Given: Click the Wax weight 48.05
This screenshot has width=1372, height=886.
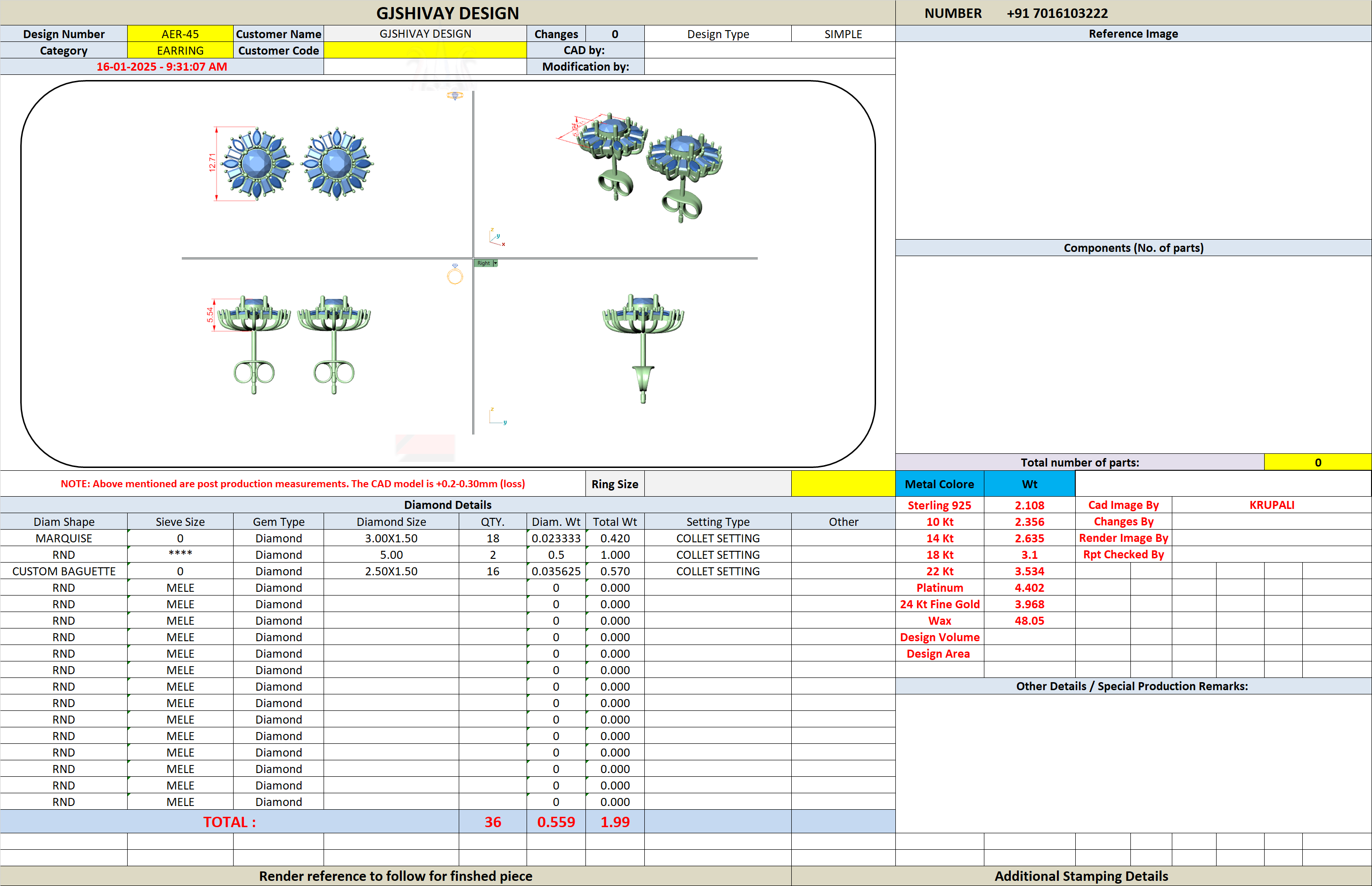Looking at the screenshot, I should 1030,621.
